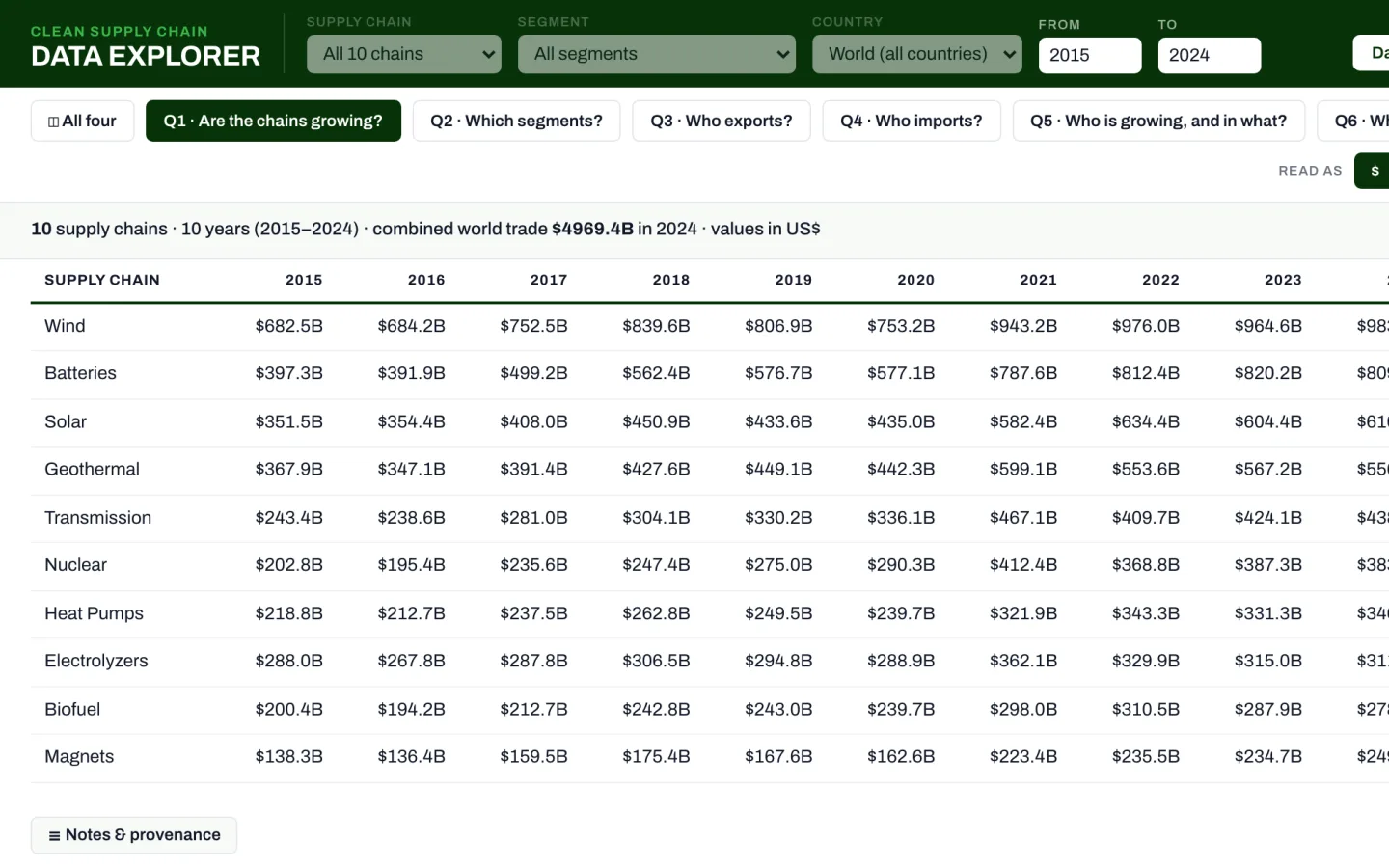Click Solar 2022 value '$634.4B'
Viewport: 1389px width, 868px height.
pos(1146,421)
